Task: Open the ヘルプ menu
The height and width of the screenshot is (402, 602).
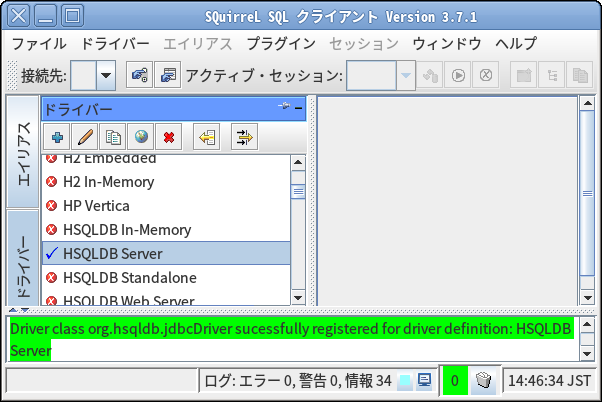Action: pyautogui.click(x=516, y=43)
